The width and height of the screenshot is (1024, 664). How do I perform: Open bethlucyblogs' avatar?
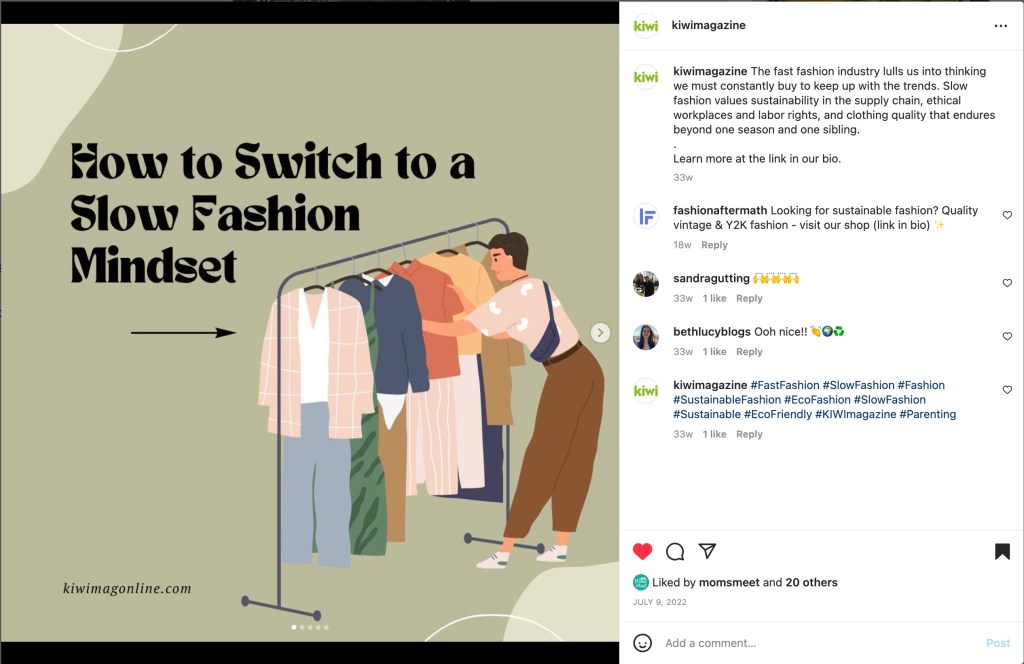point(646,337)
